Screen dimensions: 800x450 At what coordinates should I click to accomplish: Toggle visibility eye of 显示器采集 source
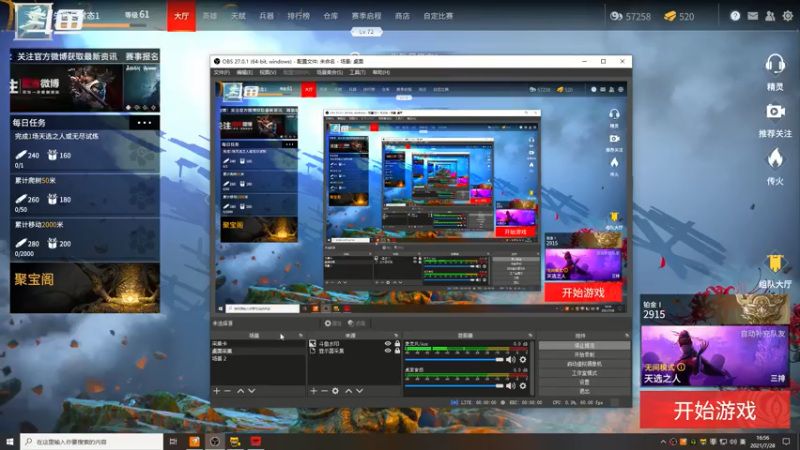point(388,351)
